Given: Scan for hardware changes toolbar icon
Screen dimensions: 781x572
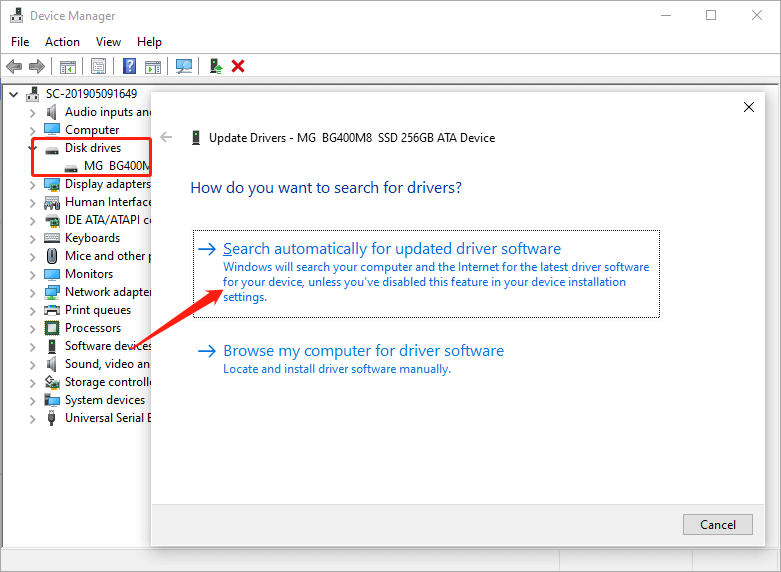Looking at the screenshot, I should (184, 66).
